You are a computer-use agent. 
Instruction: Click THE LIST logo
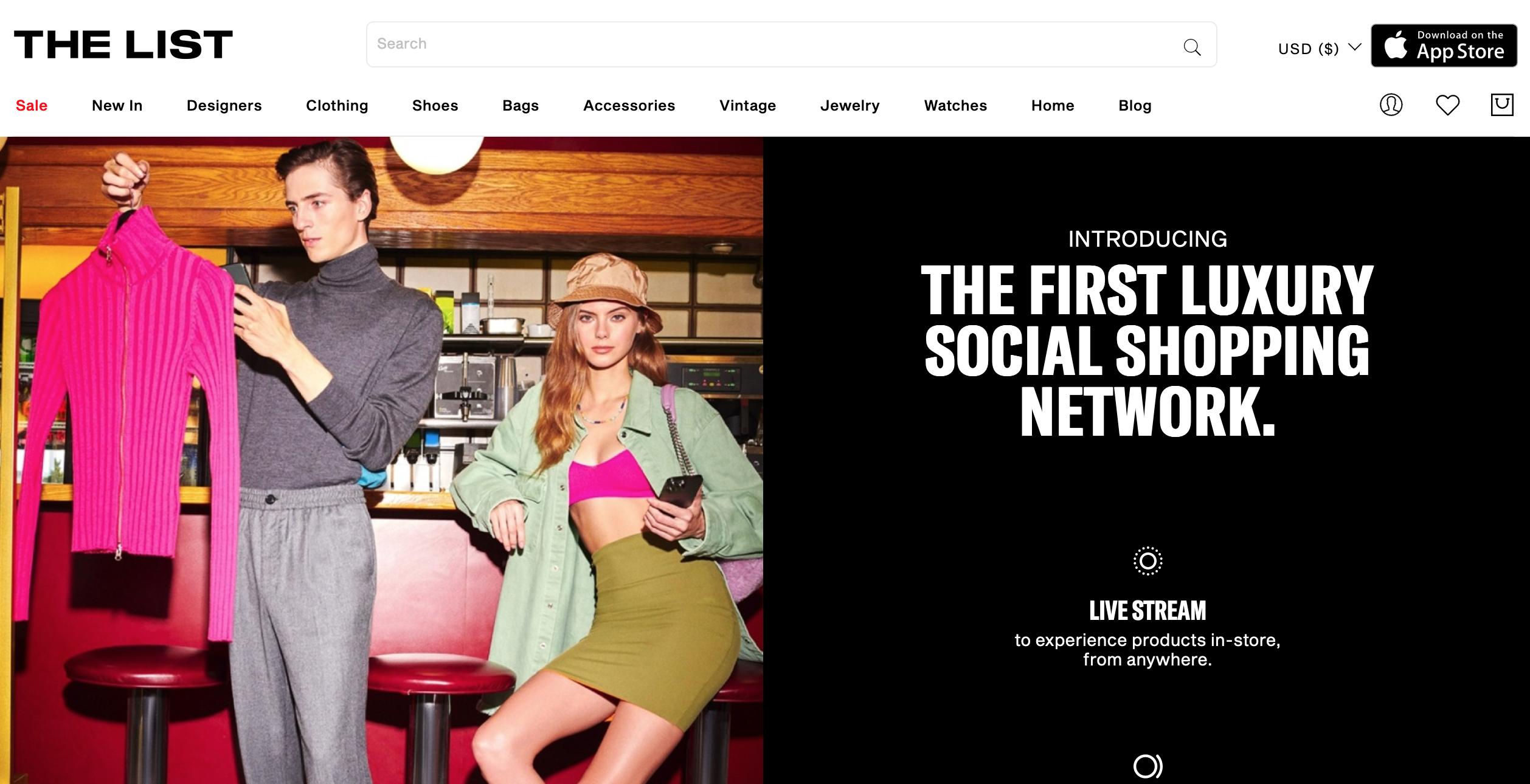pos(123,44)
